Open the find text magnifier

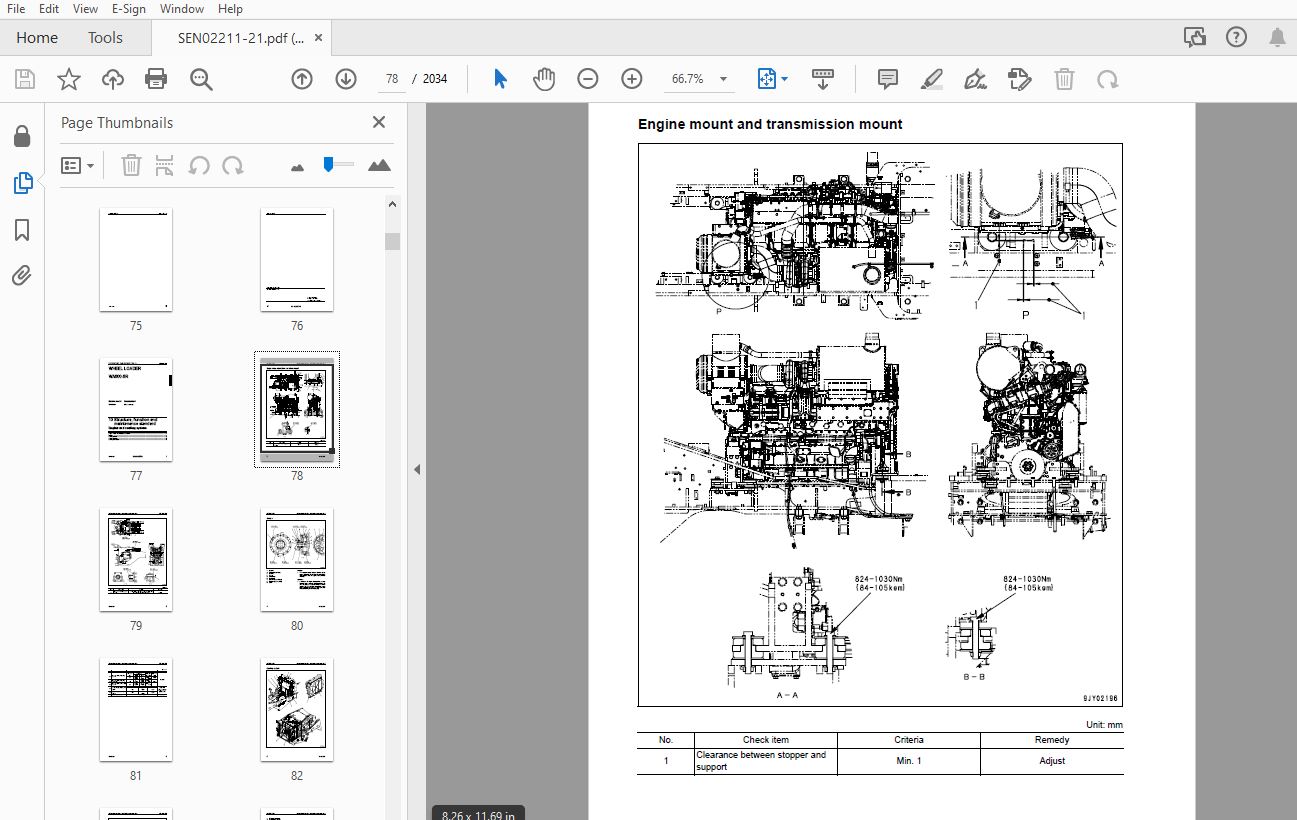click(201, 79)
